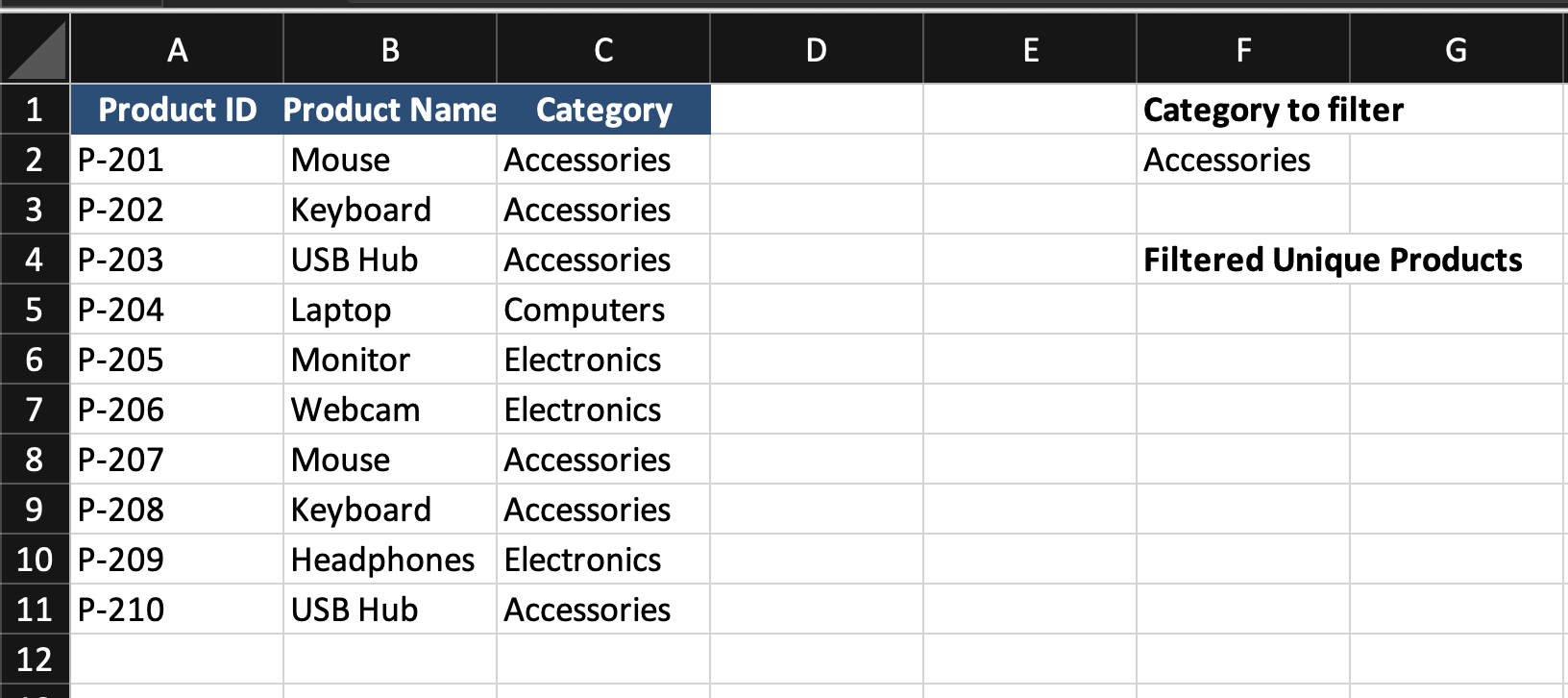Click the row 5 header
This screenshot has width=1568, height=698.
35,310
